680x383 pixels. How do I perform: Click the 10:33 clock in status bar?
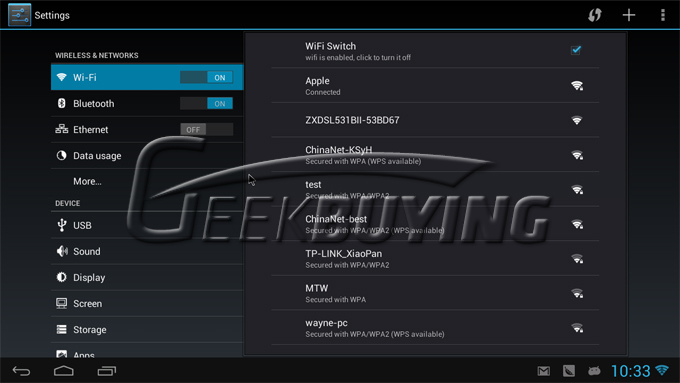(x=631, y=371)
